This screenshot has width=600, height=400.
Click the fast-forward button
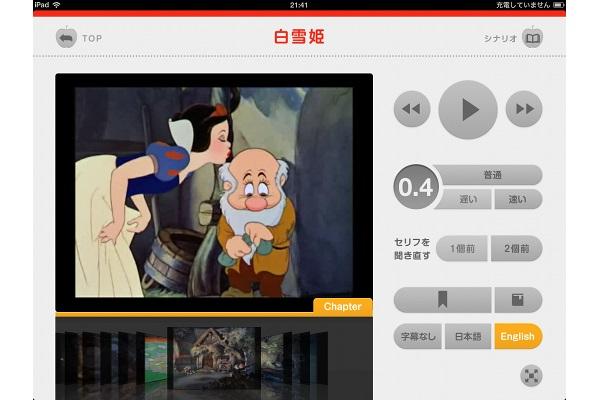click(523, 109)
